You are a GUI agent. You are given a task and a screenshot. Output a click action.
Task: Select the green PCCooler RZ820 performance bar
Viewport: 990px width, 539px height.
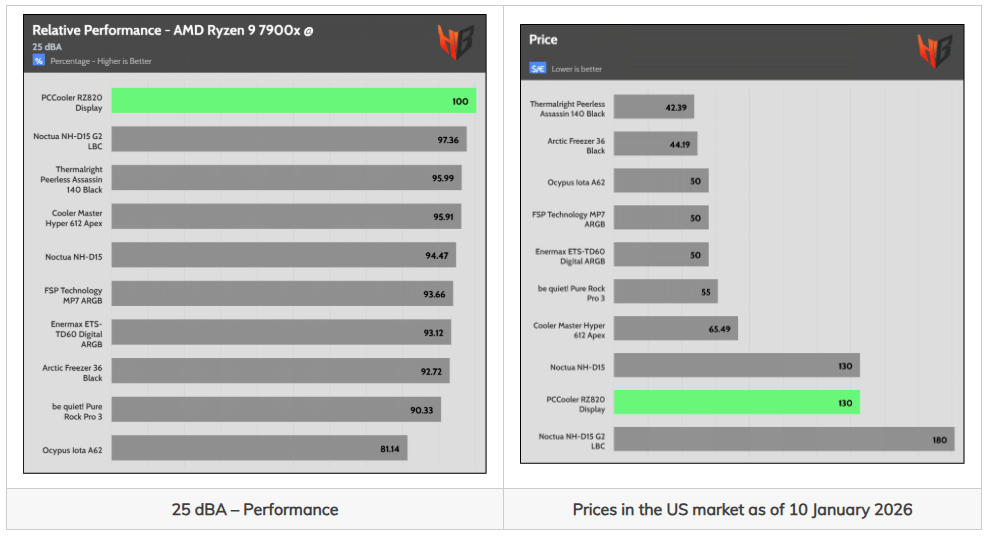294,101
